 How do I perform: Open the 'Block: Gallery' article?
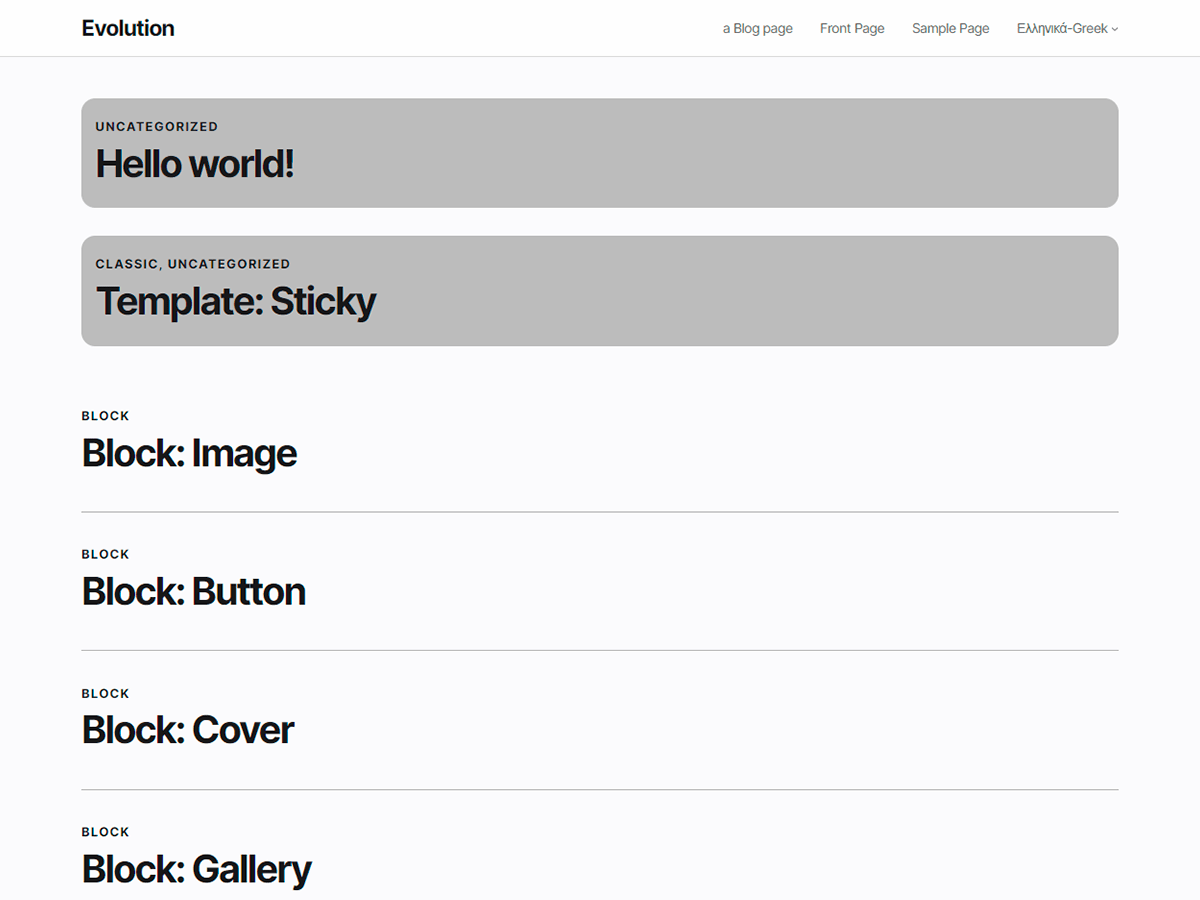tap(196, 868)
